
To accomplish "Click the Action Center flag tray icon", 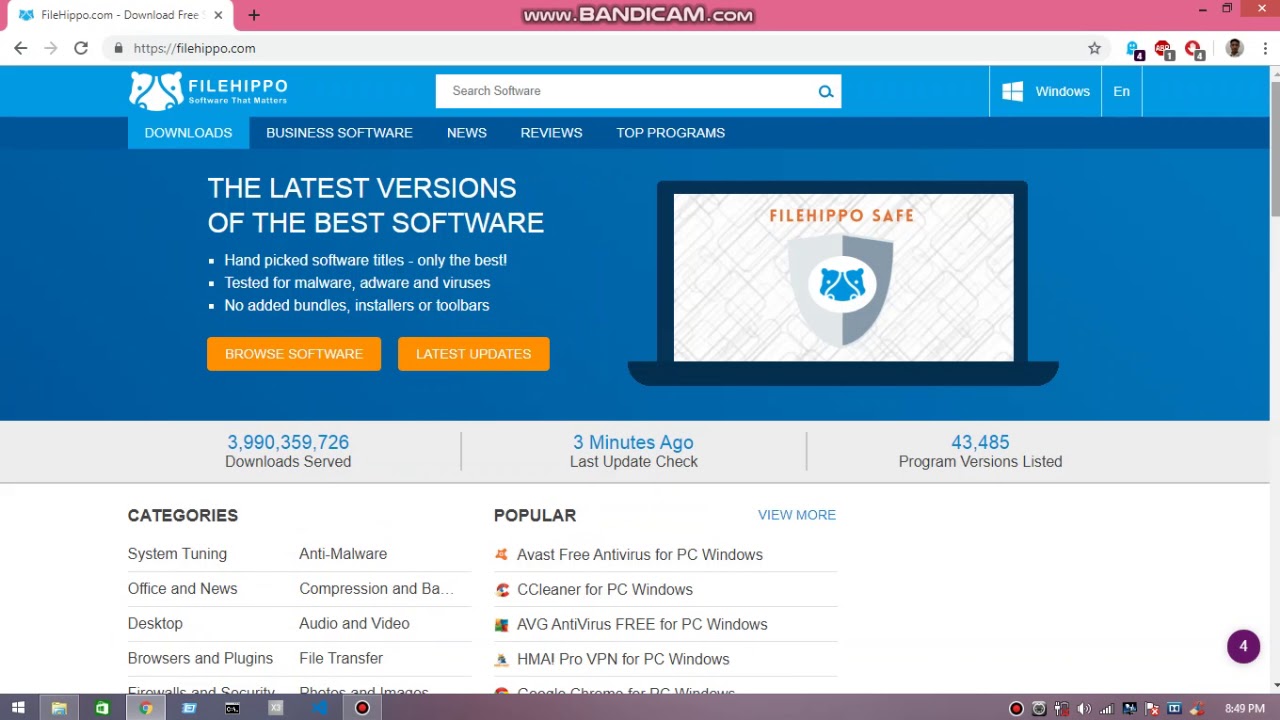I will point(1152,709).
